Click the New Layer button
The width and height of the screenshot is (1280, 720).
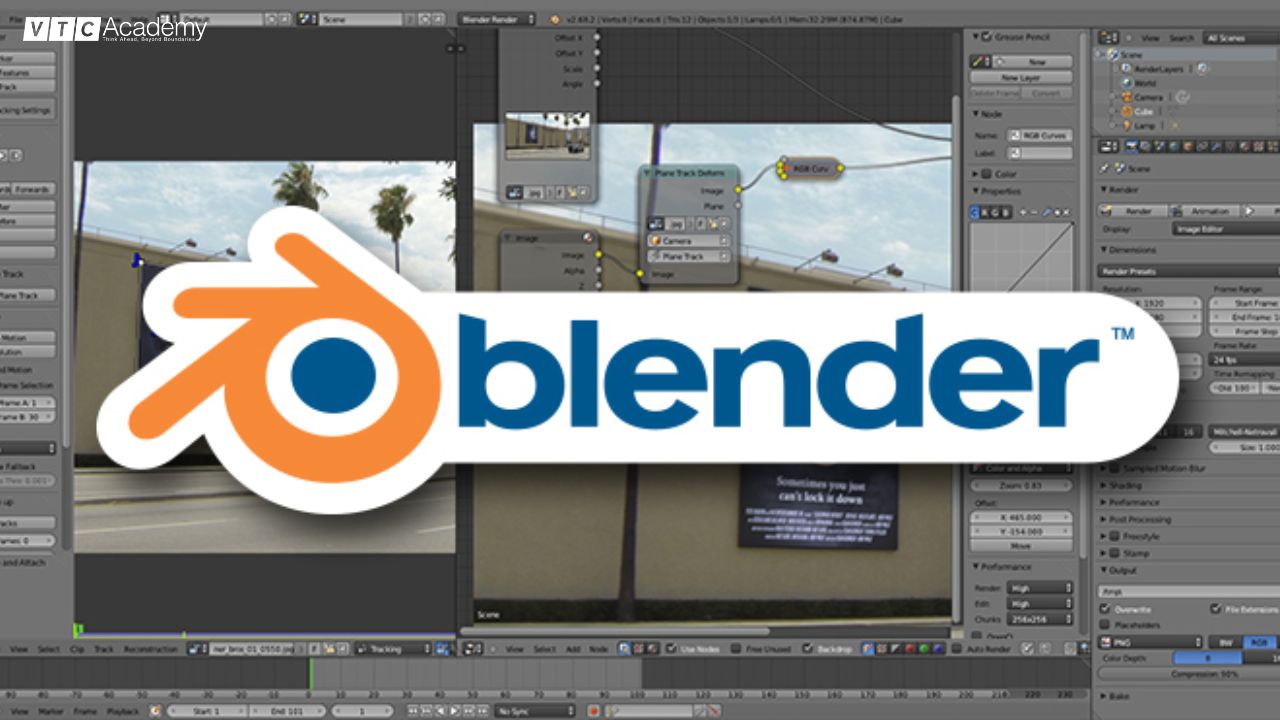pyautogui.click(x=1021, y=77)
